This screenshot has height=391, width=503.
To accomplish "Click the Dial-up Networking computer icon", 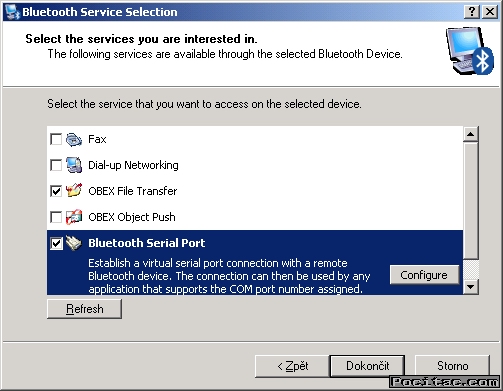I will (x=74, y=165).
